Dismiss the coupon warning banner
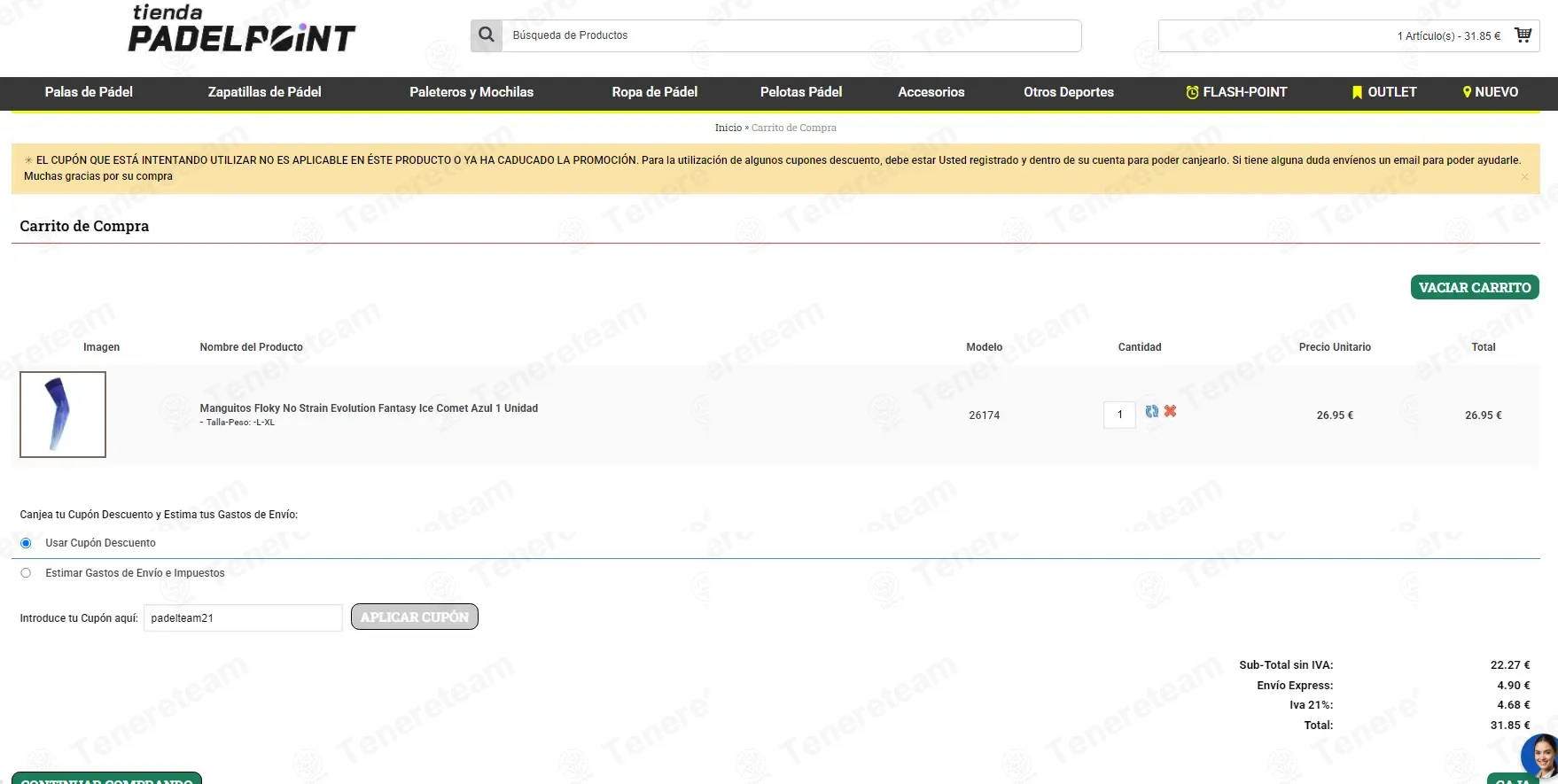The width and height of the screenshot is (1558, 784). point(1524,177)
